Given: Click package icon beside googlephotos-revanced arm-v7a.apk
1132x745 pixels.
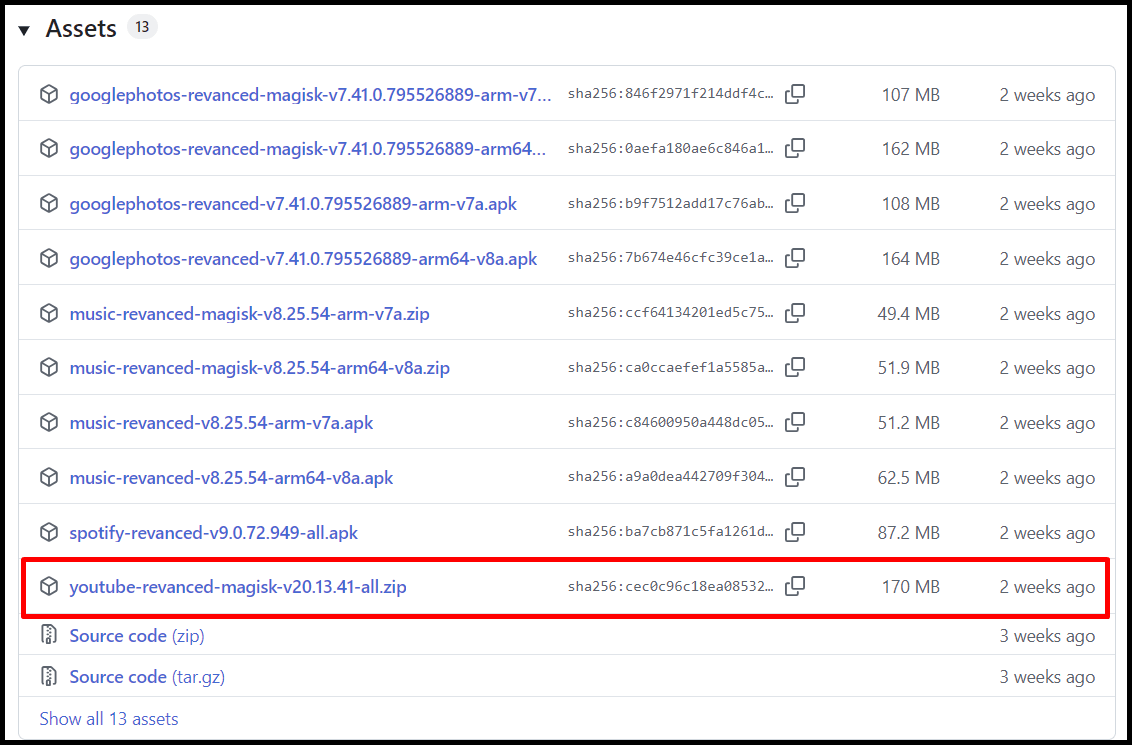Looking at the screenshot, I should pos(48,204).
